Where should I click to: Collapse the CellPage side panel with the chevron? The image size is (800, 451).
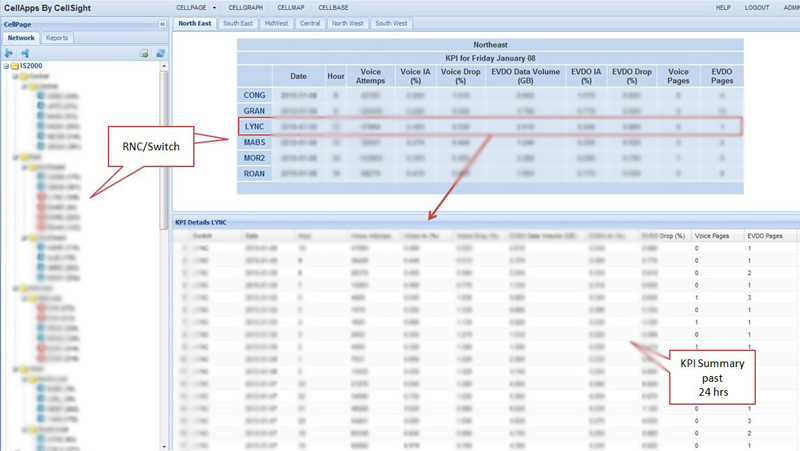click(x=162, y=23)
